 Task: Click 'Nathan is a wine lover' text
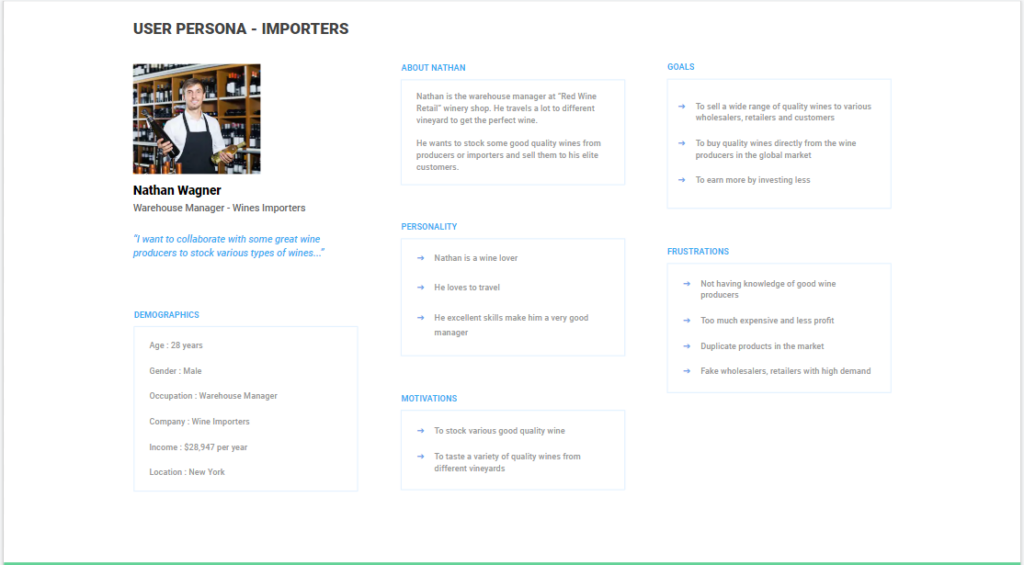(475, 258)
